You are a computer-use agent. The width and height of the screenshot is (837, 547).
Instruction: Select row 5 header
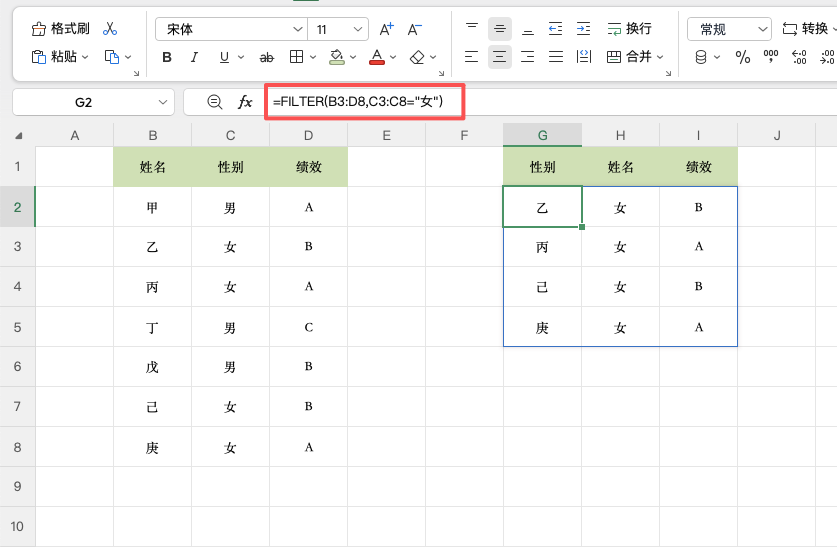click(x=18, y=327)
